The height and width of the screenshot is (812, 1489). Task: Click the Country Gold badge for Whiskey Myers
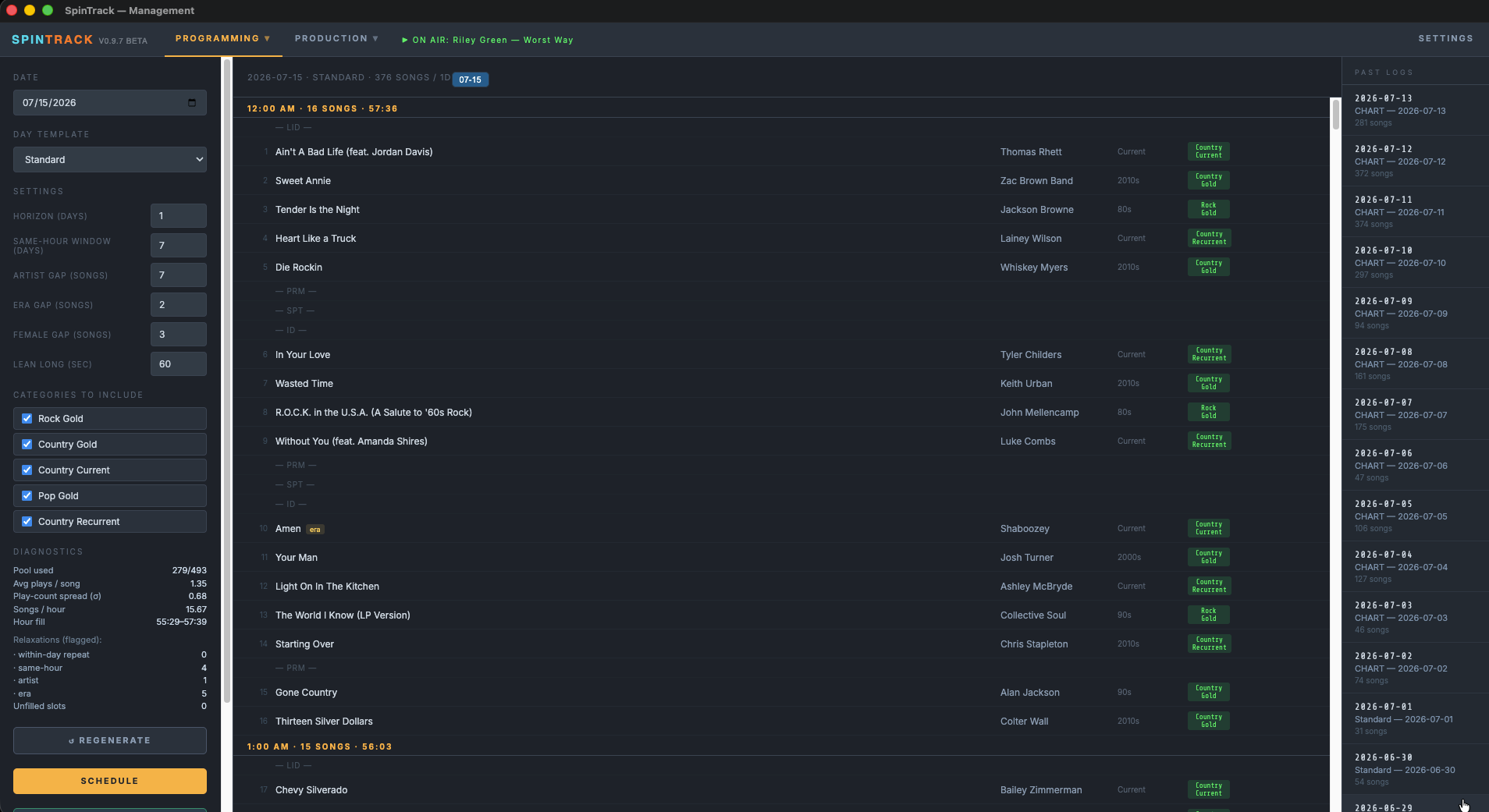click(x=1208, y=267)
